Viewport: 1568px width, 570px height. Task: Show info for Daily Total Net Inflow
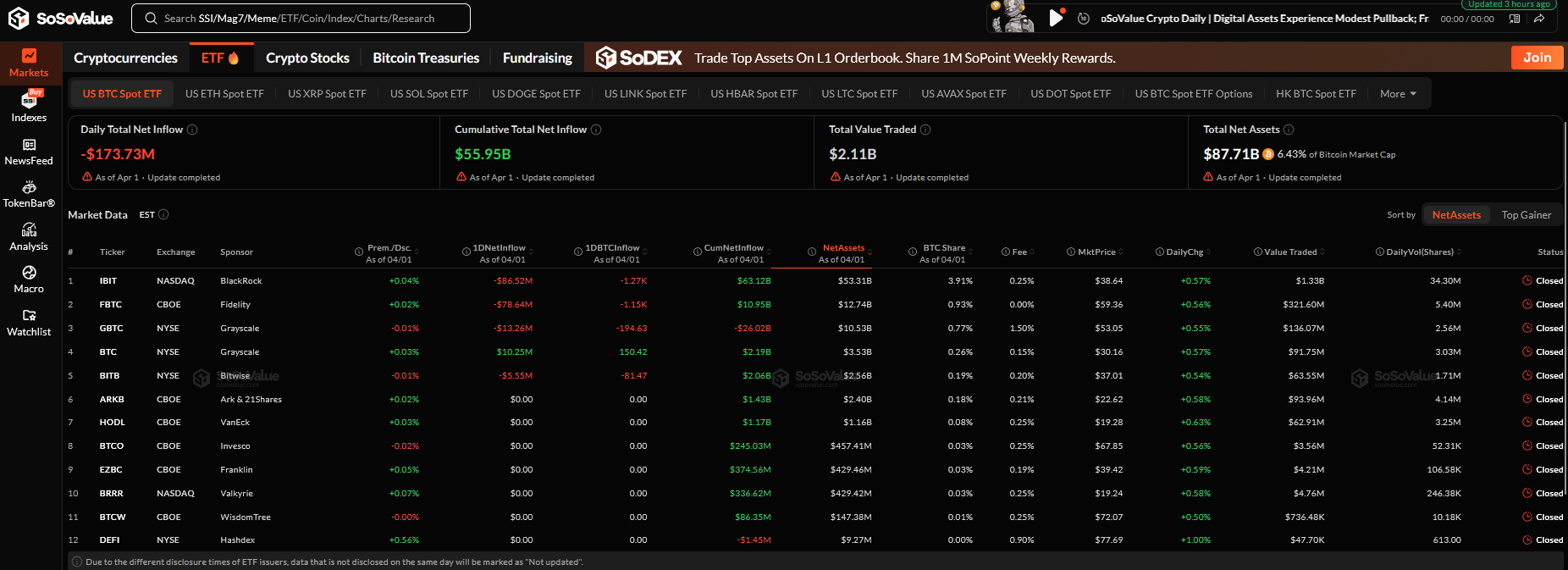tap(192, 130)
